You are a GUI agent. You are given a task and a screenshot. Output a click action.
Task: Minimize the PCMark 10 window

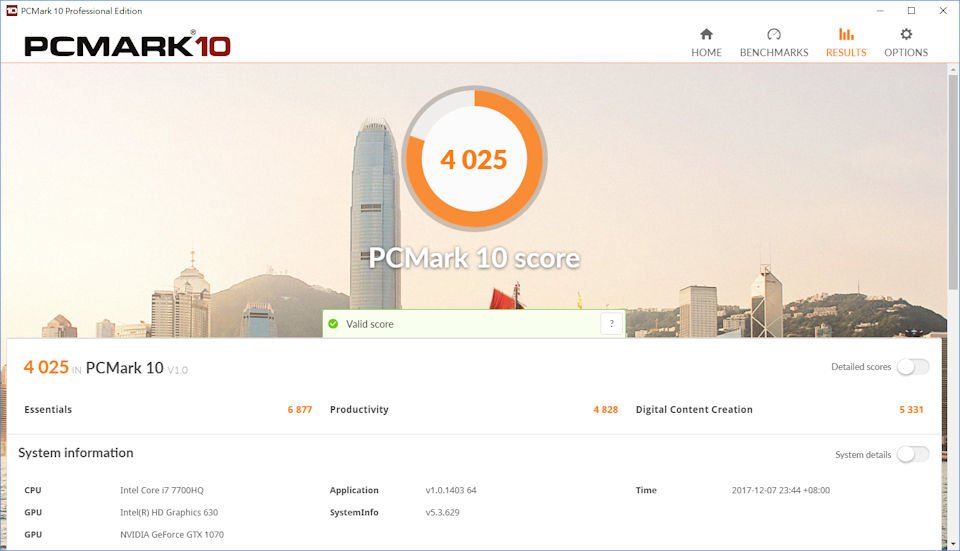click(x=880, y=10)
